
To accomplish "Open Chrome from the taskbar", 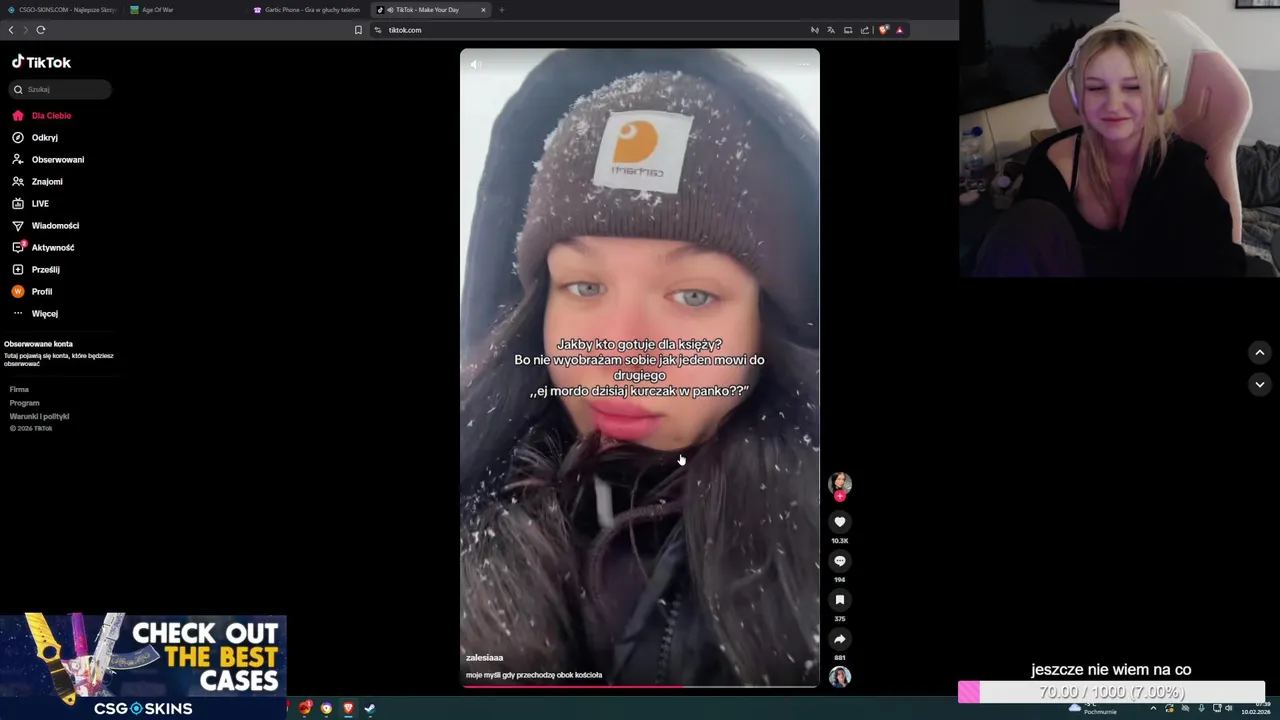I will point(326,708).
